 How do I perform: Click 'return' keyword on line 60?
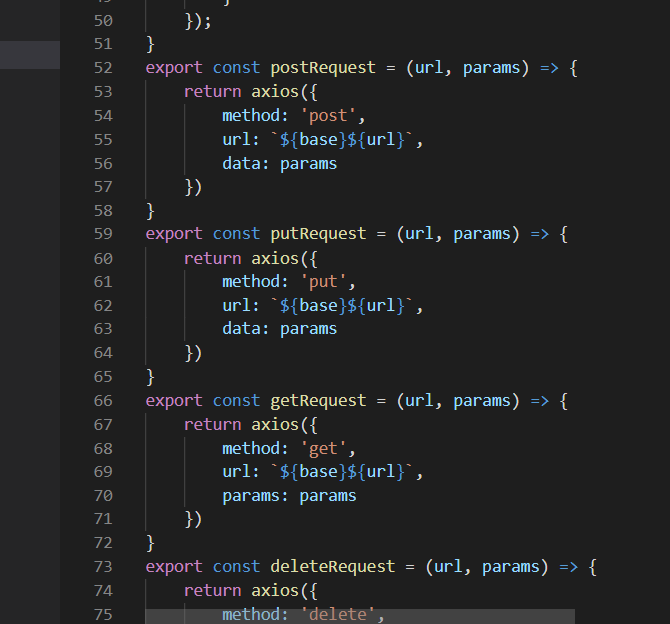[212, 259]
